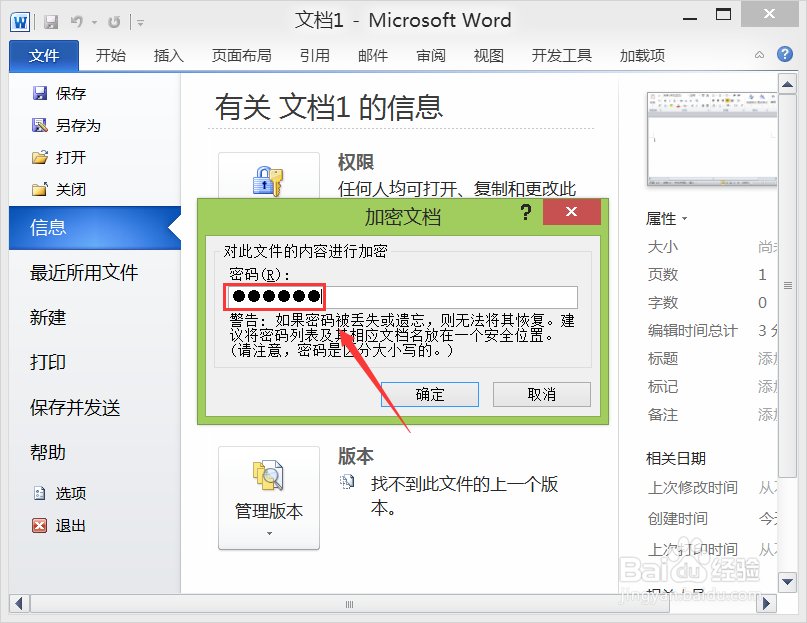807x623 pixels.
Task: Click the help question mark in 加密文档 dialog
Action: pyautogui.click(x=525, y=212)
